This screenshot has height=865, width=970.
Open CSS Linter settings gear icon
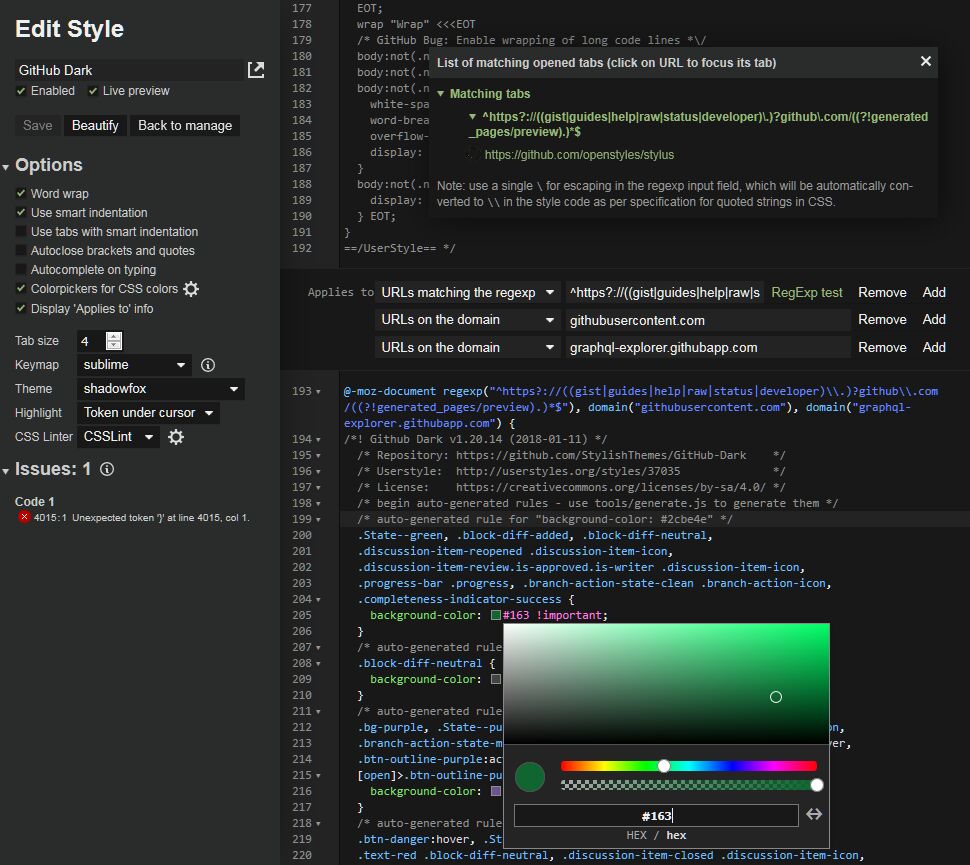tap(176, 437)
